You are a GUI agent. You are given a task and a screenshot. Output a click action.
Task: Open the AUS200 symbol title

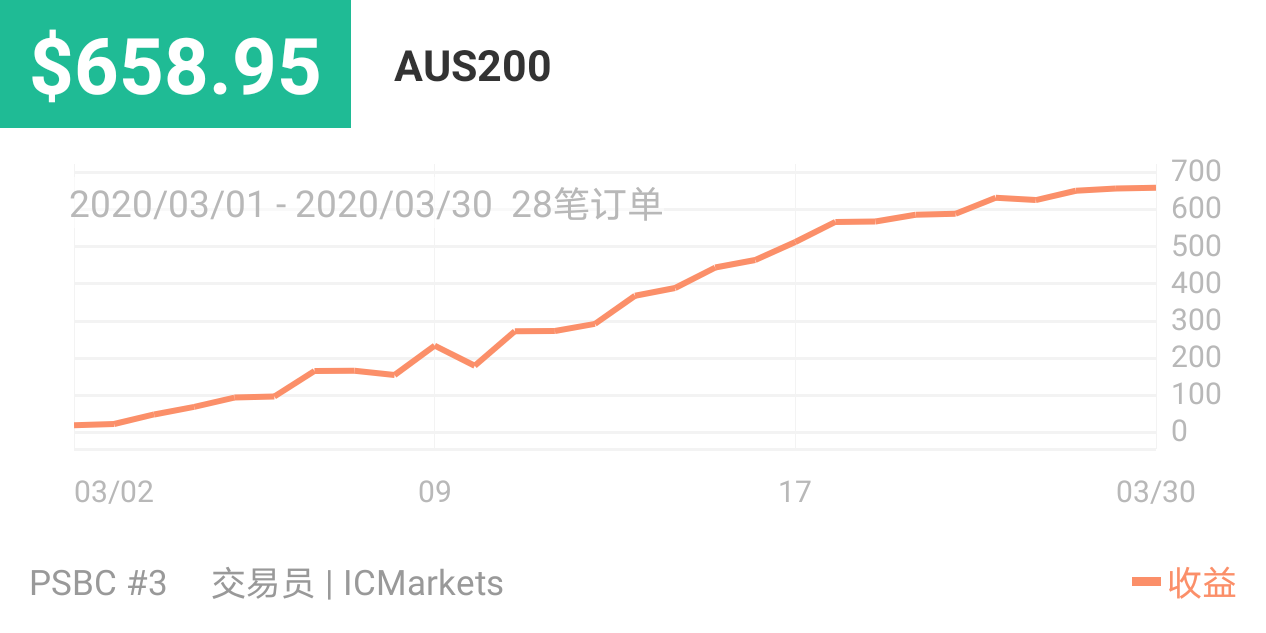coord(472,67)
